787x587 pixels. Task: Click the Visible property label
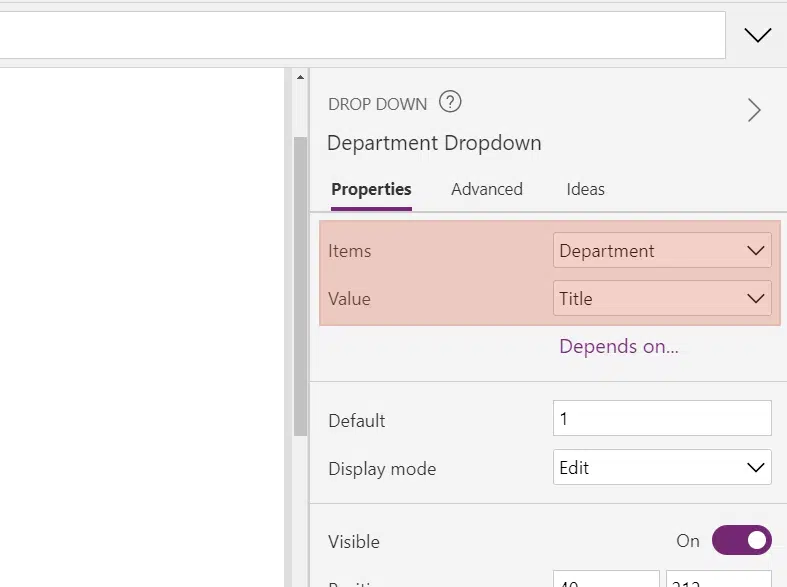tap(354, 542)
